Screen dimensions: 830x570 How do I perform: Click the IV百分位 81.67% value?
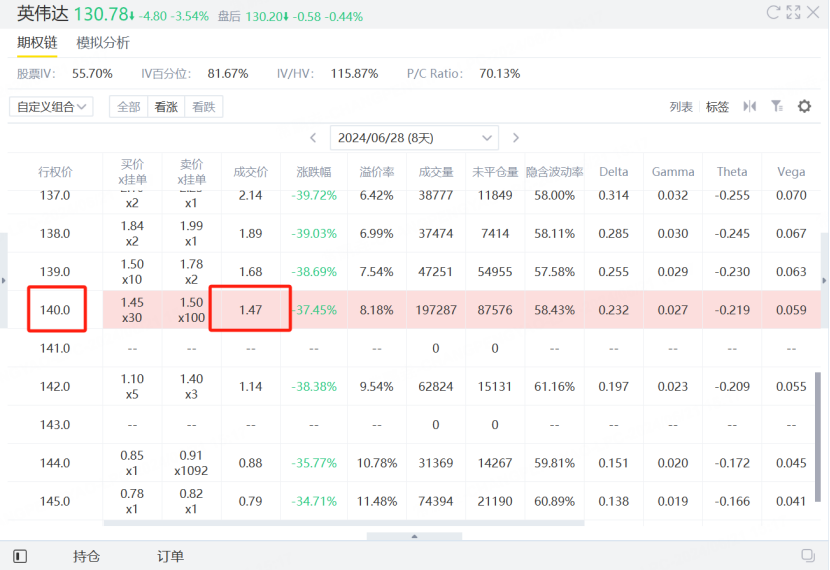coord(228,74)
